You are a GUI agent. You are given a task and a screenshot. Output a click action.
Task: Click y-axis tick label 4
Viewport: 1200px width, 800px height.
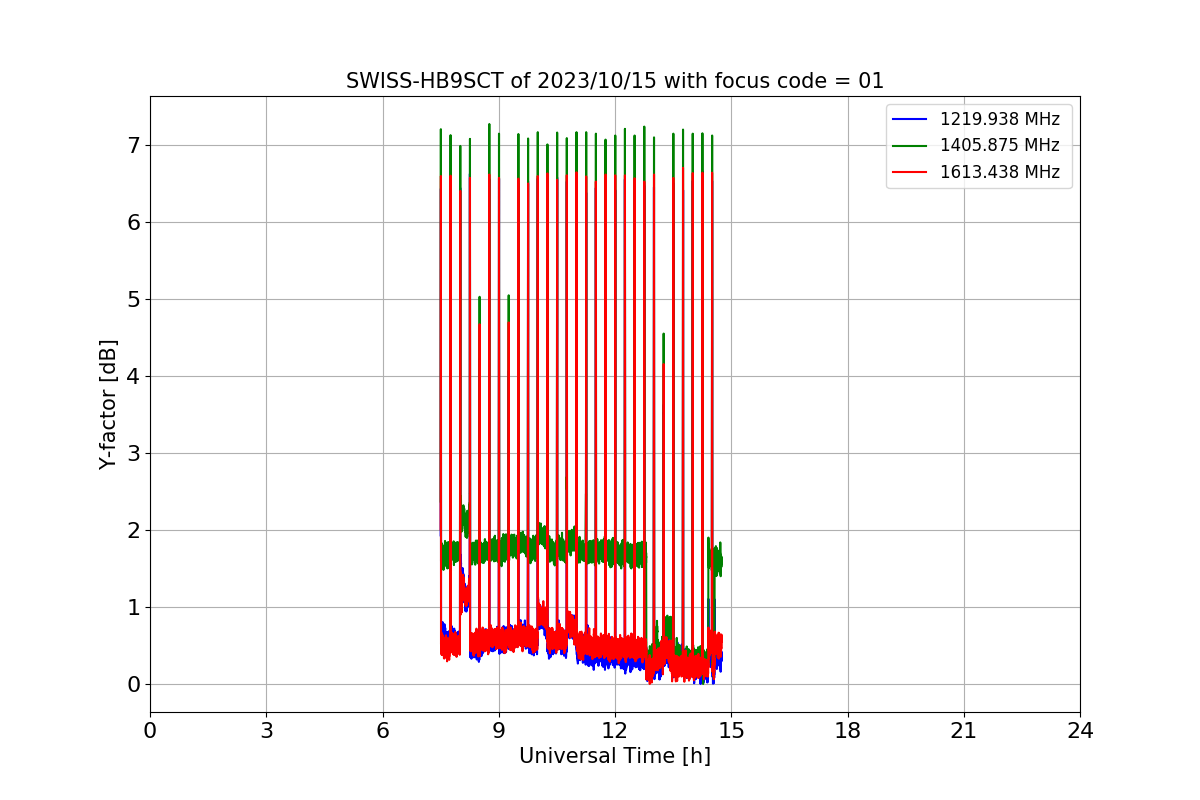[x=133, y=377]
